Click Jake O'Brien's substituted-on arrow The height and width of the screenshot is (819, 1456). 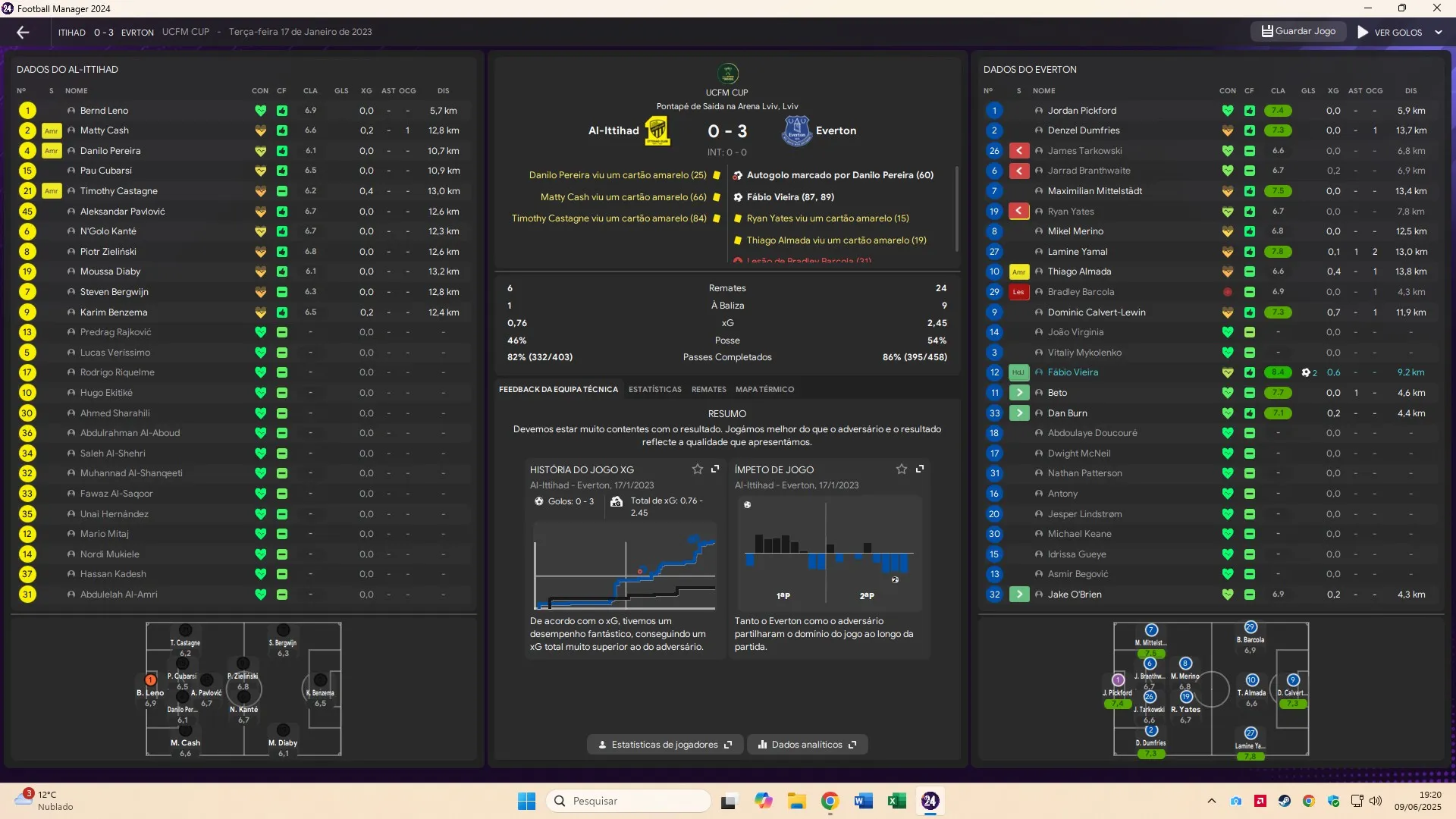[x=1018, y=595]
